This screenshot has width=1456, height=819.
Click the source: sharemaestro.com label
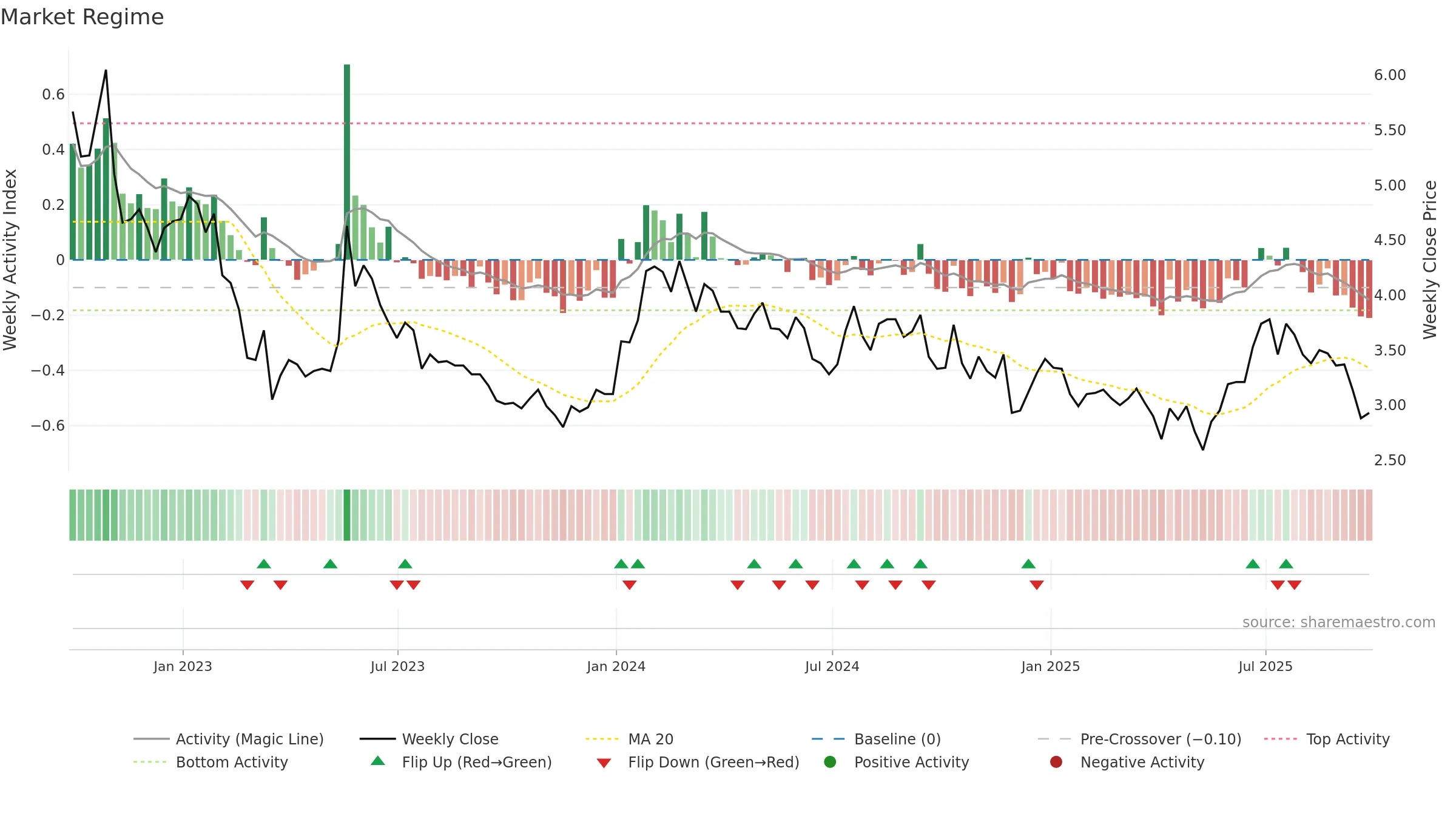click(1339, 622)
